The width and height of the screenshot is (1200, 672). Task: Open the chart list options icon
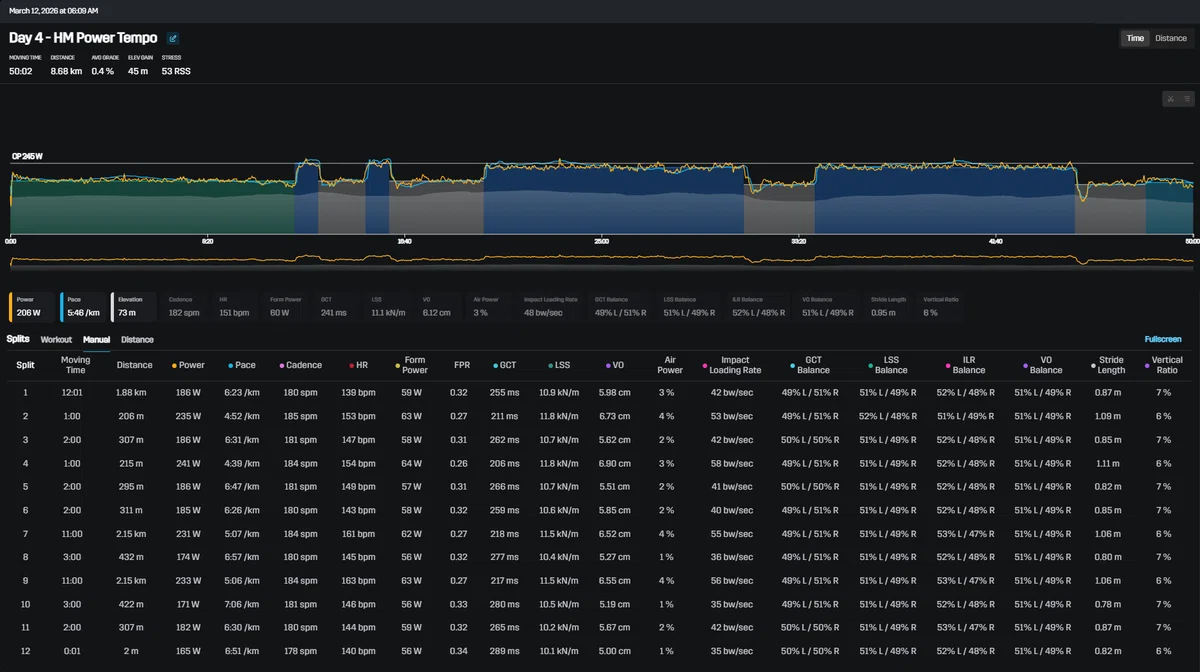pyautogui.click(x=1186, y=98)
